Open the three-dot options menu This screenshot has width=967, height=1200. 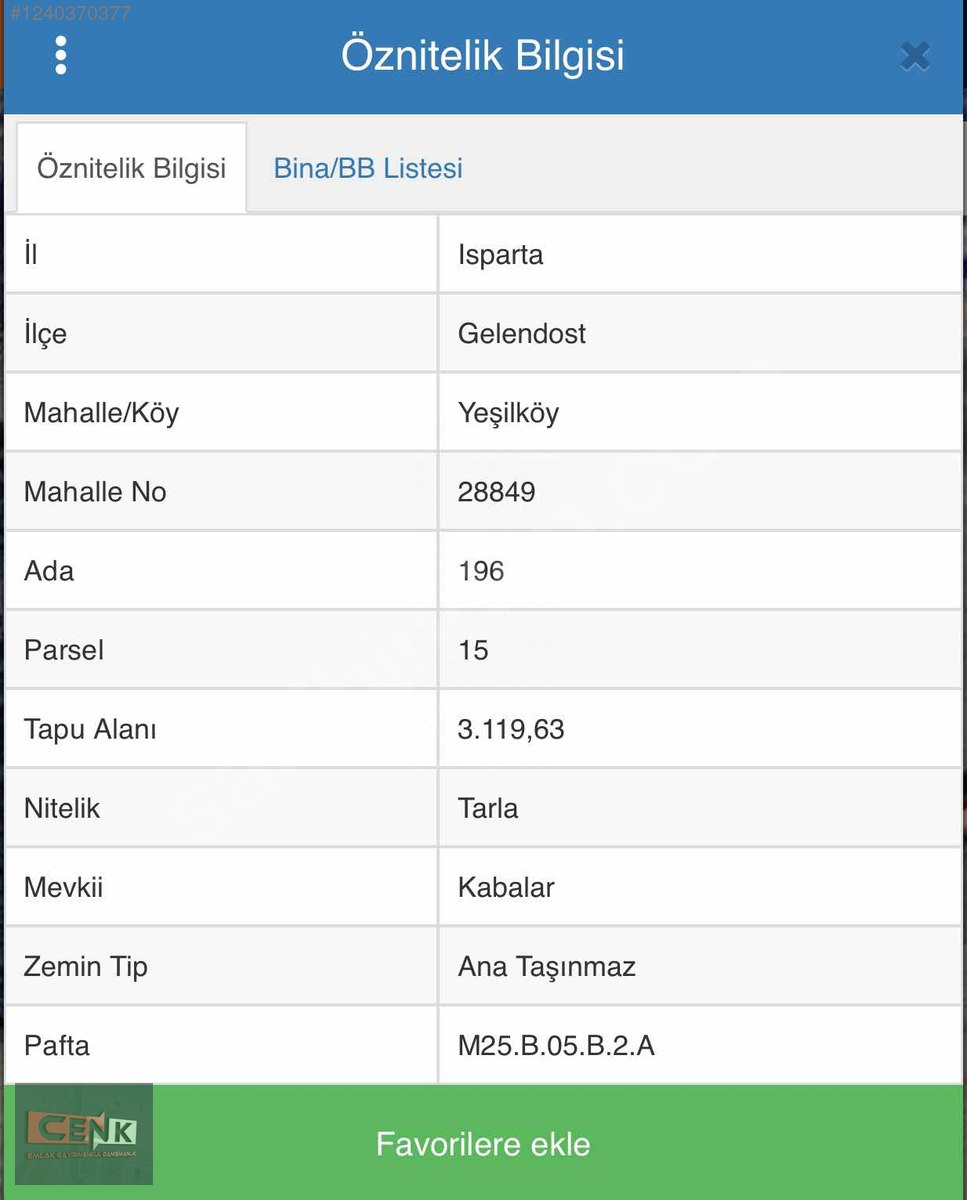[x=60, y=56]
